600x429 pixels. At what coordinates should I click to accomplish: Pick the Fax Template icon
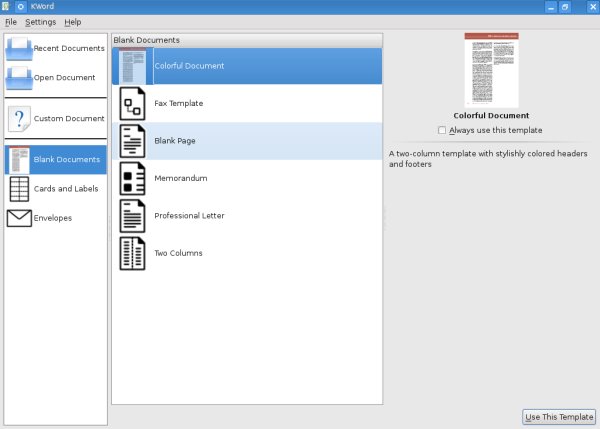point(132,104)
